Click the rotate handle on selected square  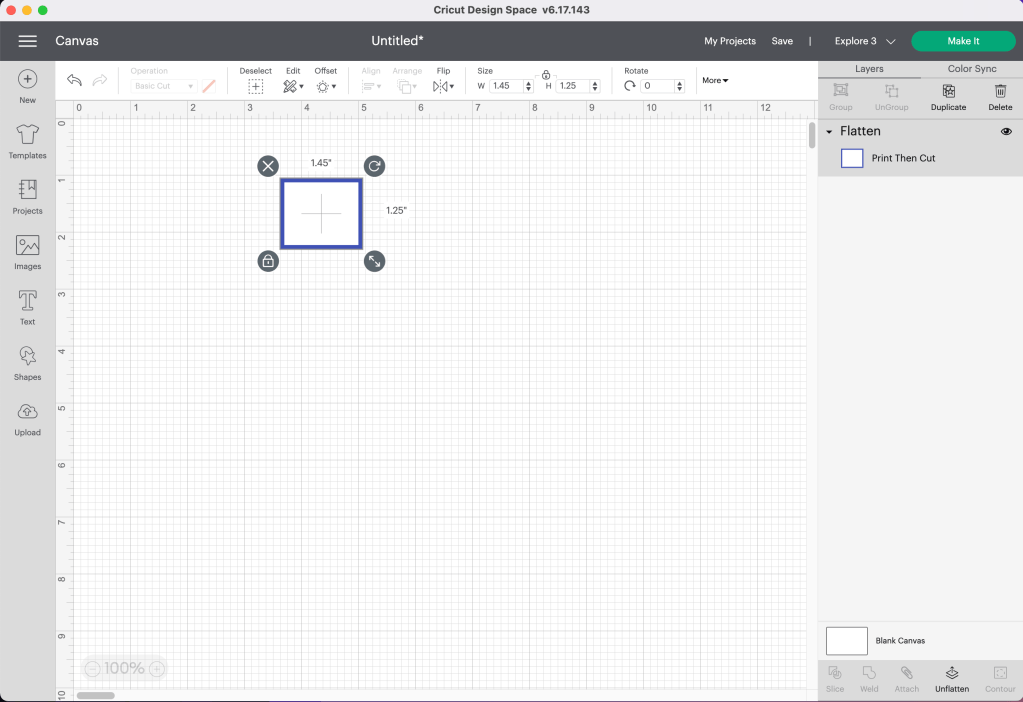(374, 166)
